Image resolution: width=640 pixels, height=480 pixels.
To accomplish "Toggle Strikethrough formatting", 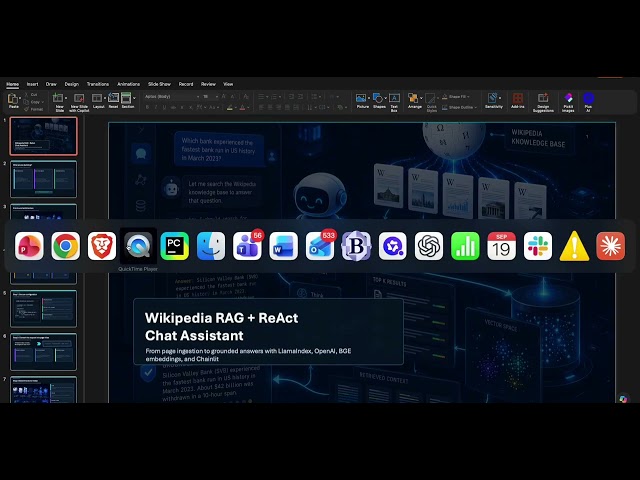I will coord(173,107).
